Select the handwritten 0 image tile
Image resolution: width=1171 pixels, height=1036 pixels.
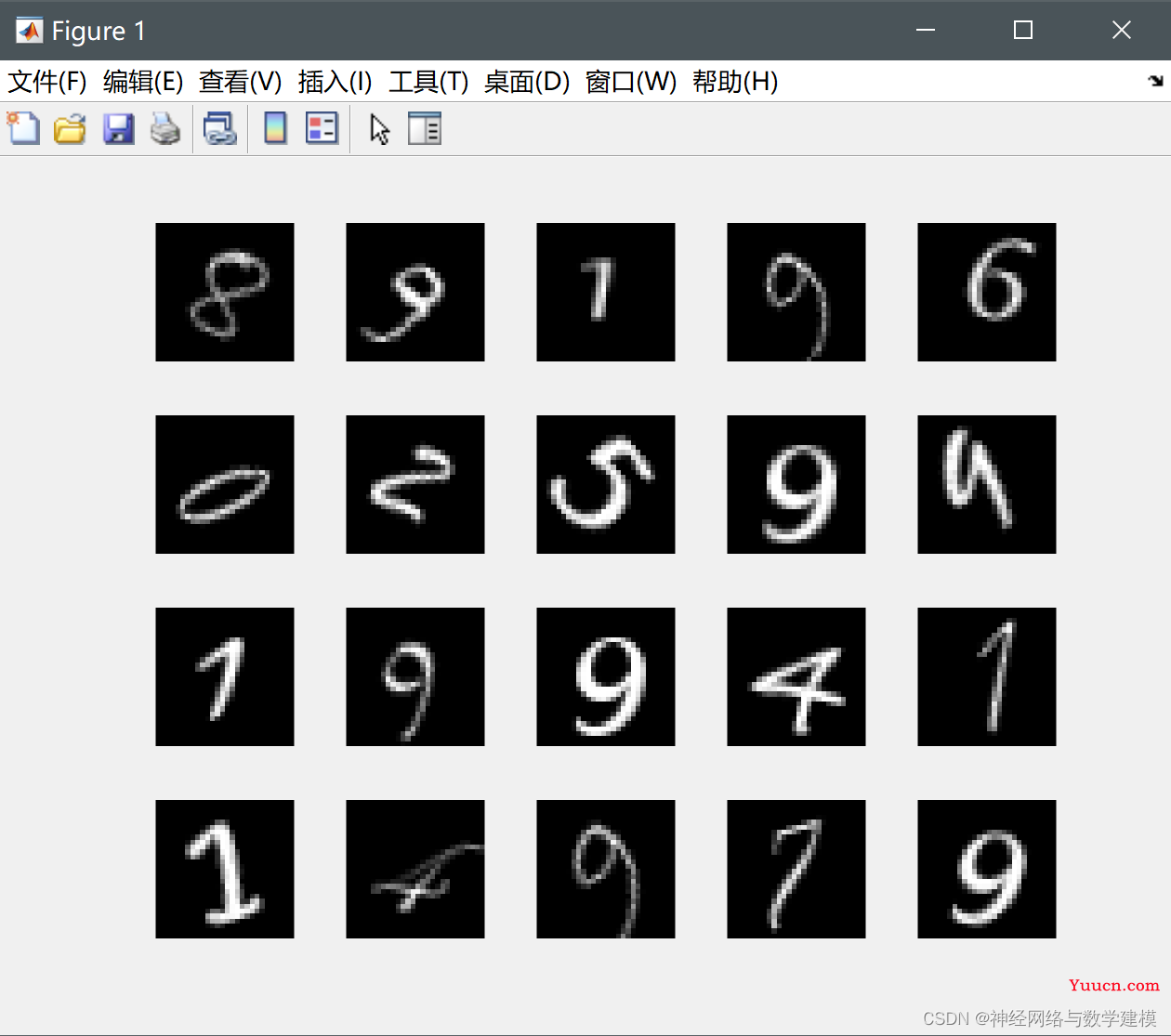(x=225, y=484)
